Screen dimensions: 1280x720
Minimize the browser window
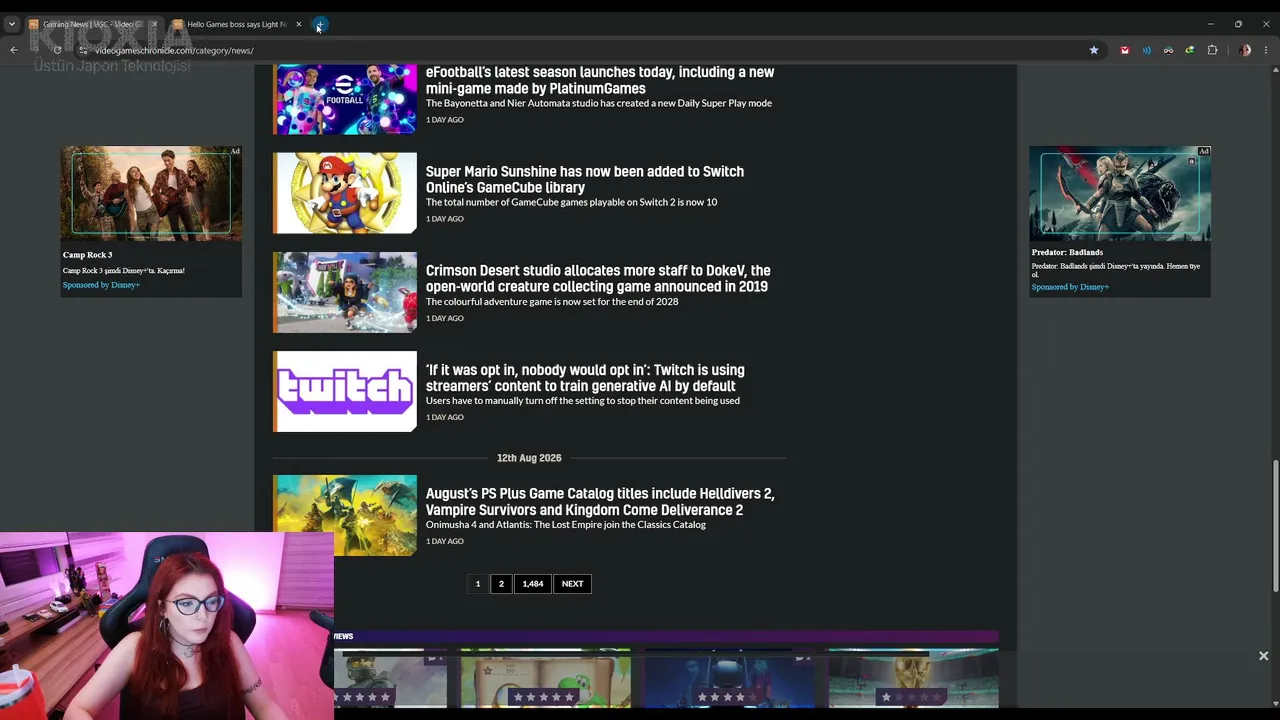(1210, 24)
